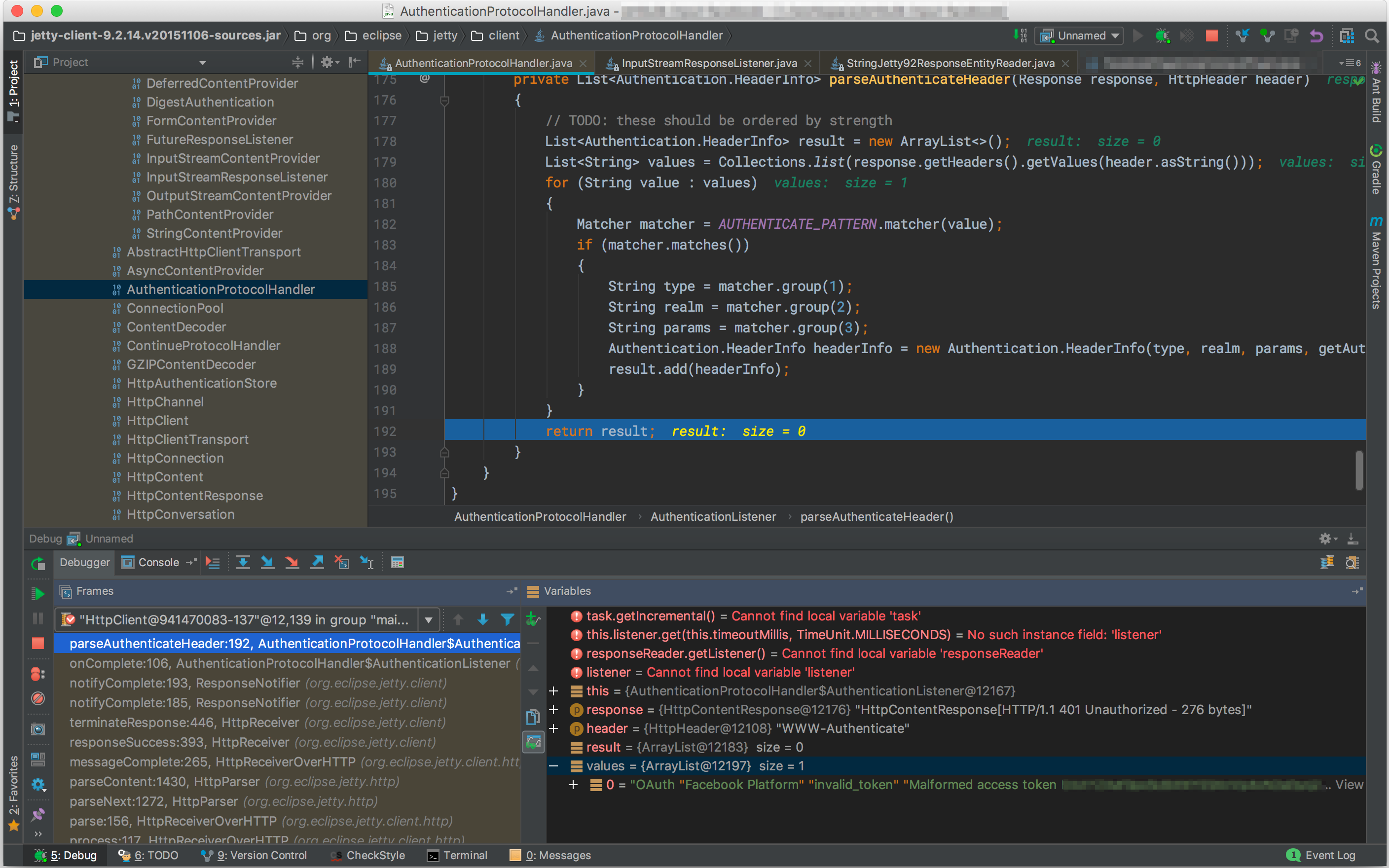Viewport: 1389px width, 868px height.
Task: Click the Force Step Into red arrow icon
Action: pyautogui.click(x=292, y=563)
